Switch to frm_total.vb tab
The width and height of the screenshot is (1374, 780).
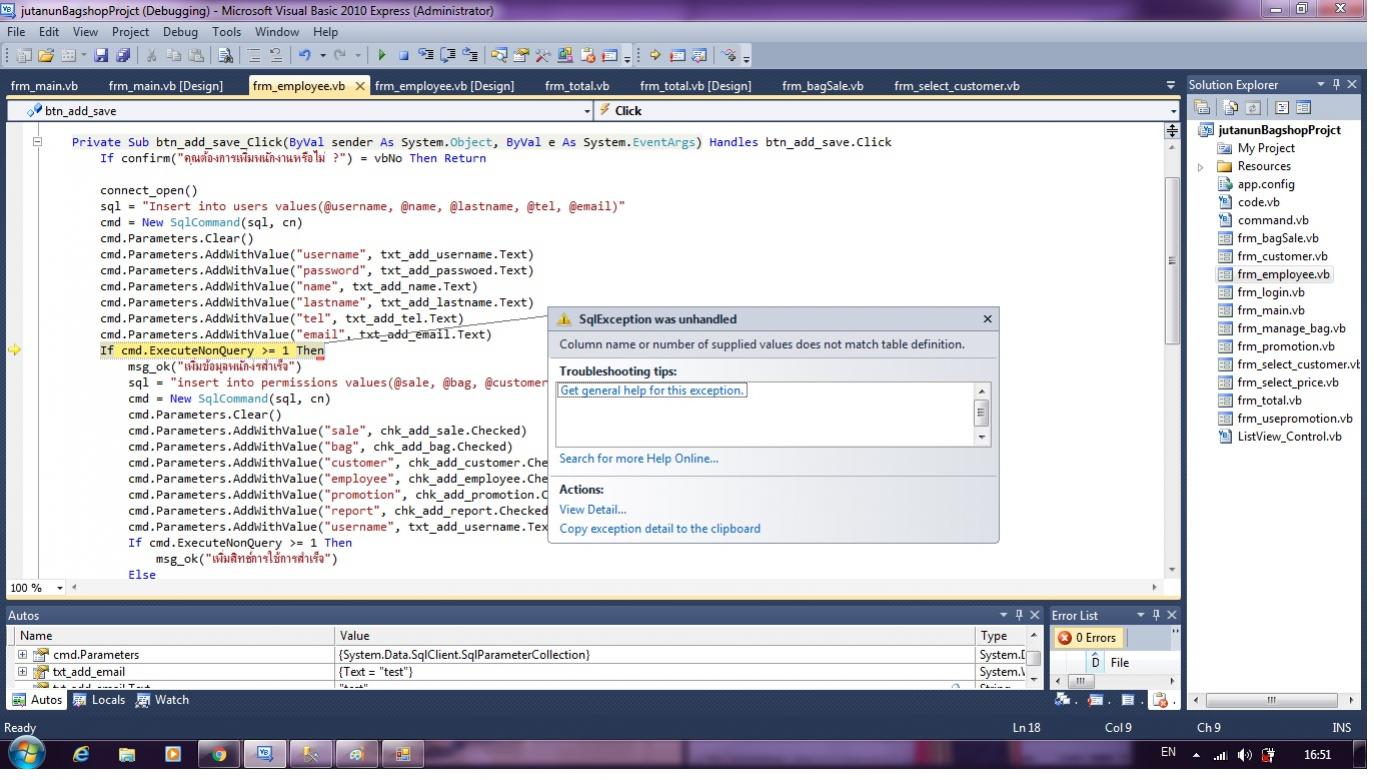576,86
